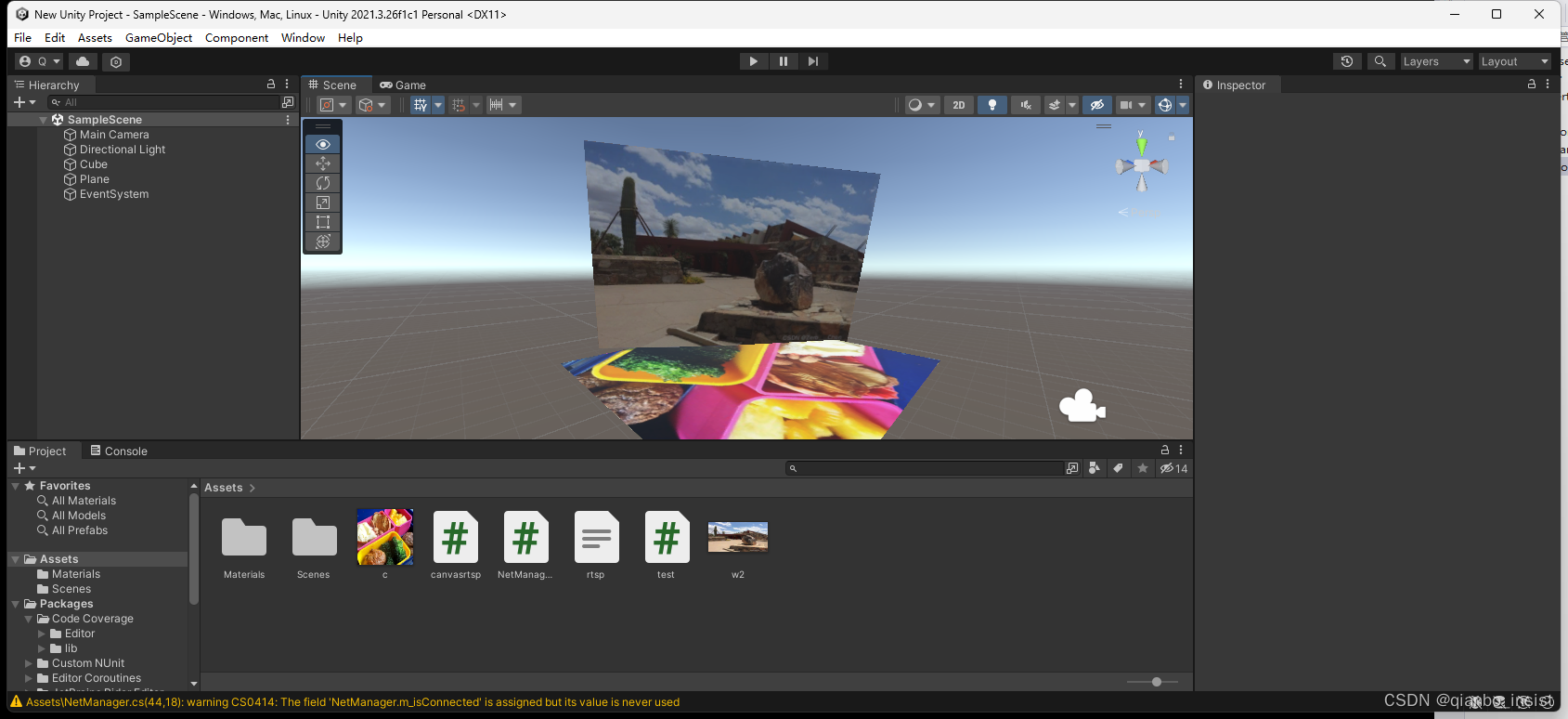Select the Move tool in Scene toolbar
Viewport: 1568px width, 719px height.
click(323, 163)
